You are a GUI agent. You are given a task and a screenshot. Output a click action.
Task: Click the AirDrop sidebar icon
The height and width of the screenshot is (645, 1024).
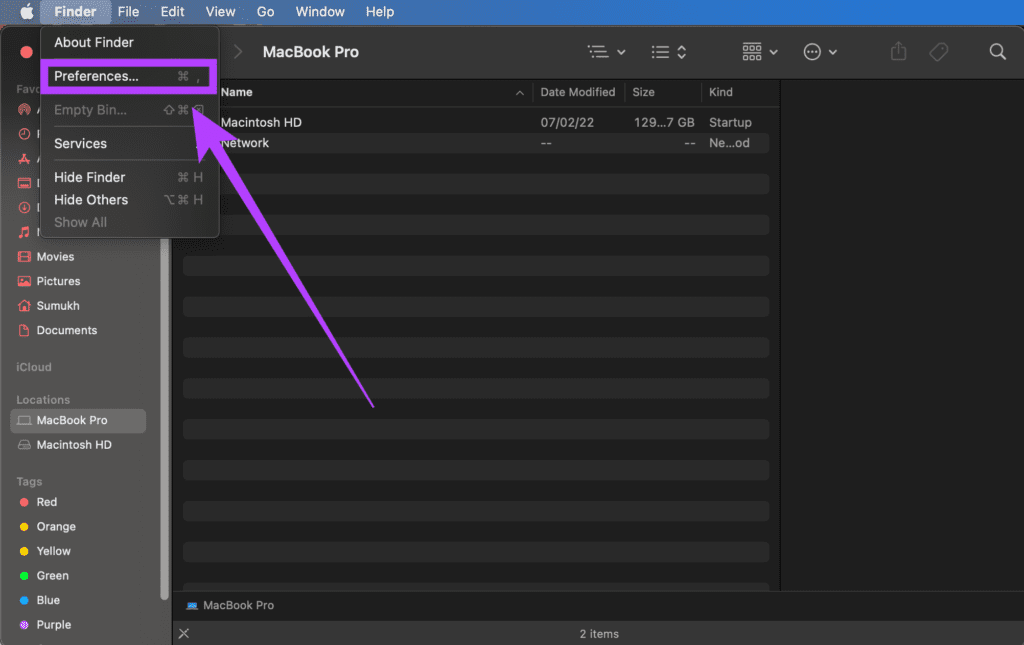[24, 110]
